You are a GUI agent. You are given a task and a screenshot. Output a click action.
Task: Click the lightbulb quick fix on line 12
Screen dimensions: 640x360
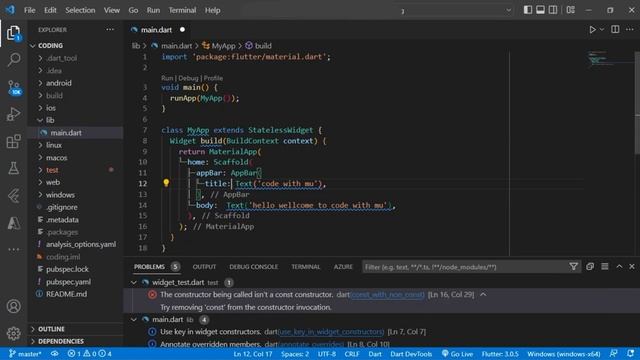tap(166, 183)
